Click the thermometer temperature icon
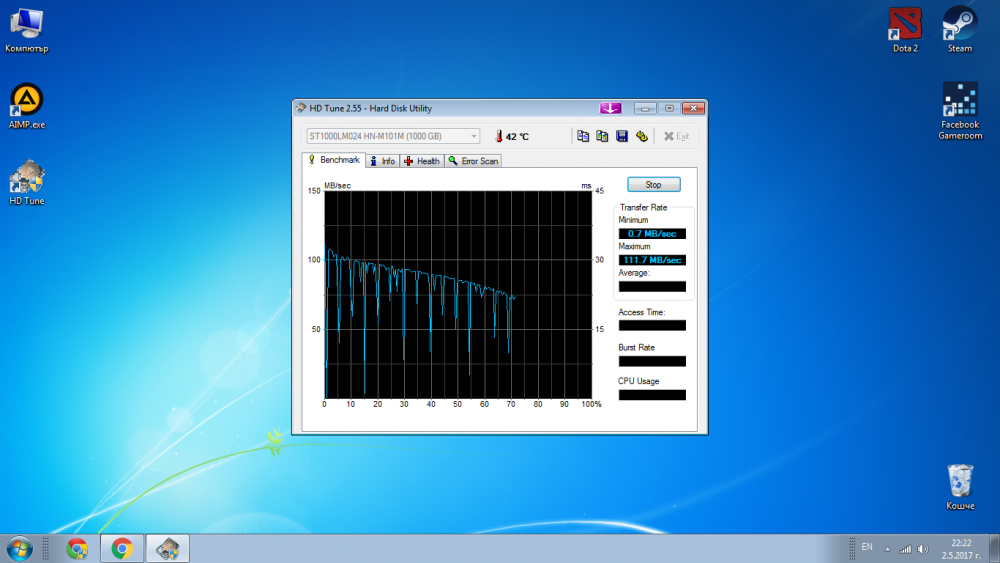This screenshot has height=563, width=1000. coord(499,136)
